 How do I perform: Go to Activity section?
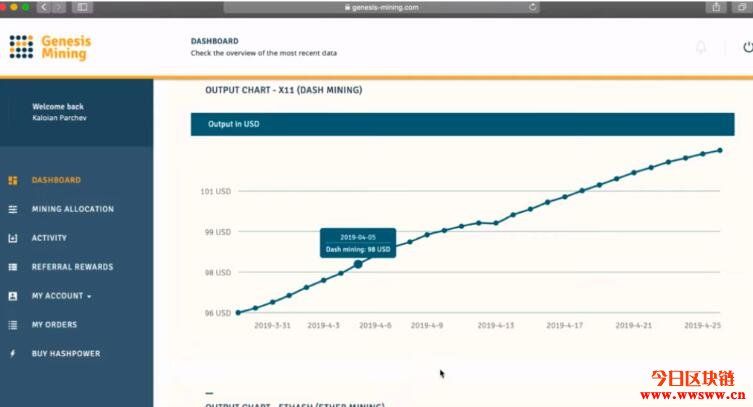(x=49, y=238)
